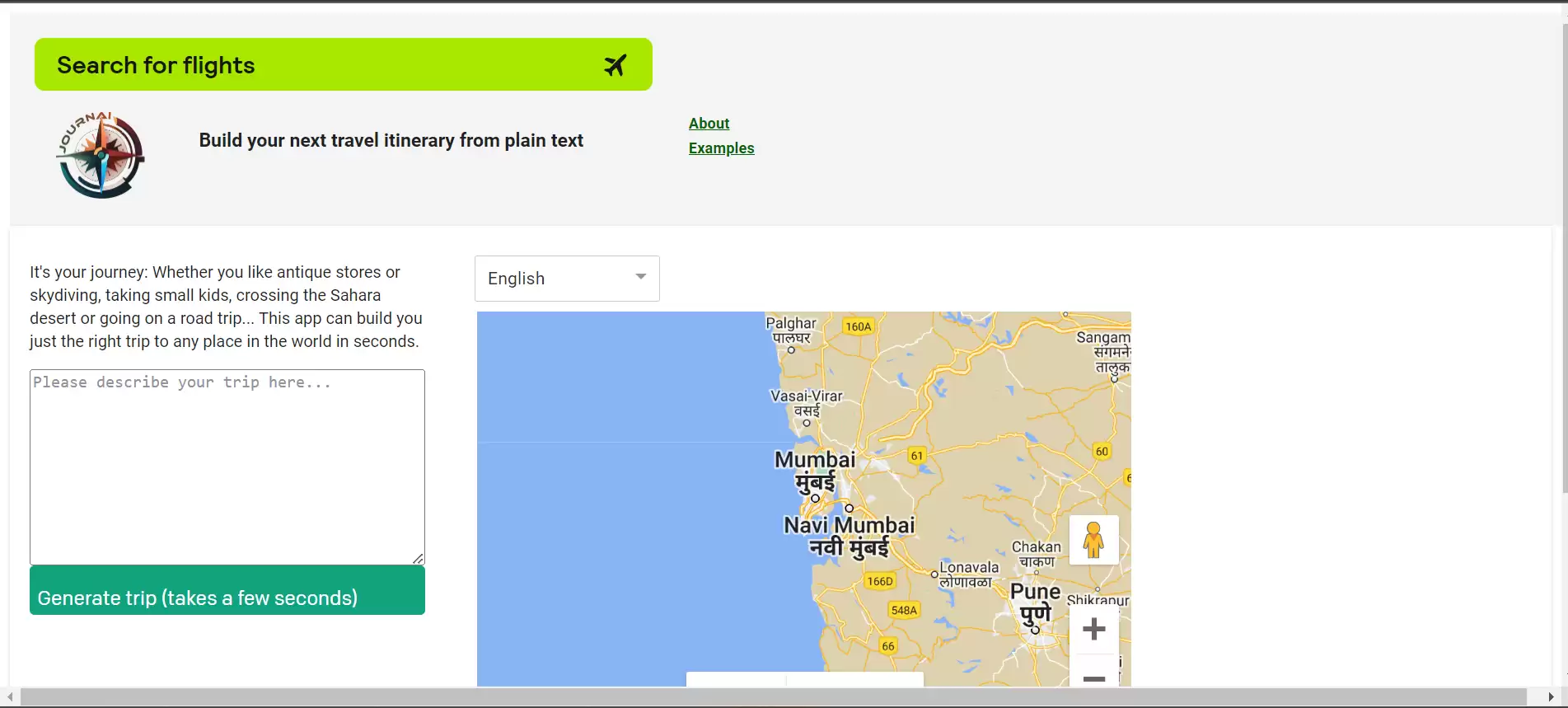This screenshot has height=708, width=1568.
Task: Open the Examples link
Action: [721, 148]
